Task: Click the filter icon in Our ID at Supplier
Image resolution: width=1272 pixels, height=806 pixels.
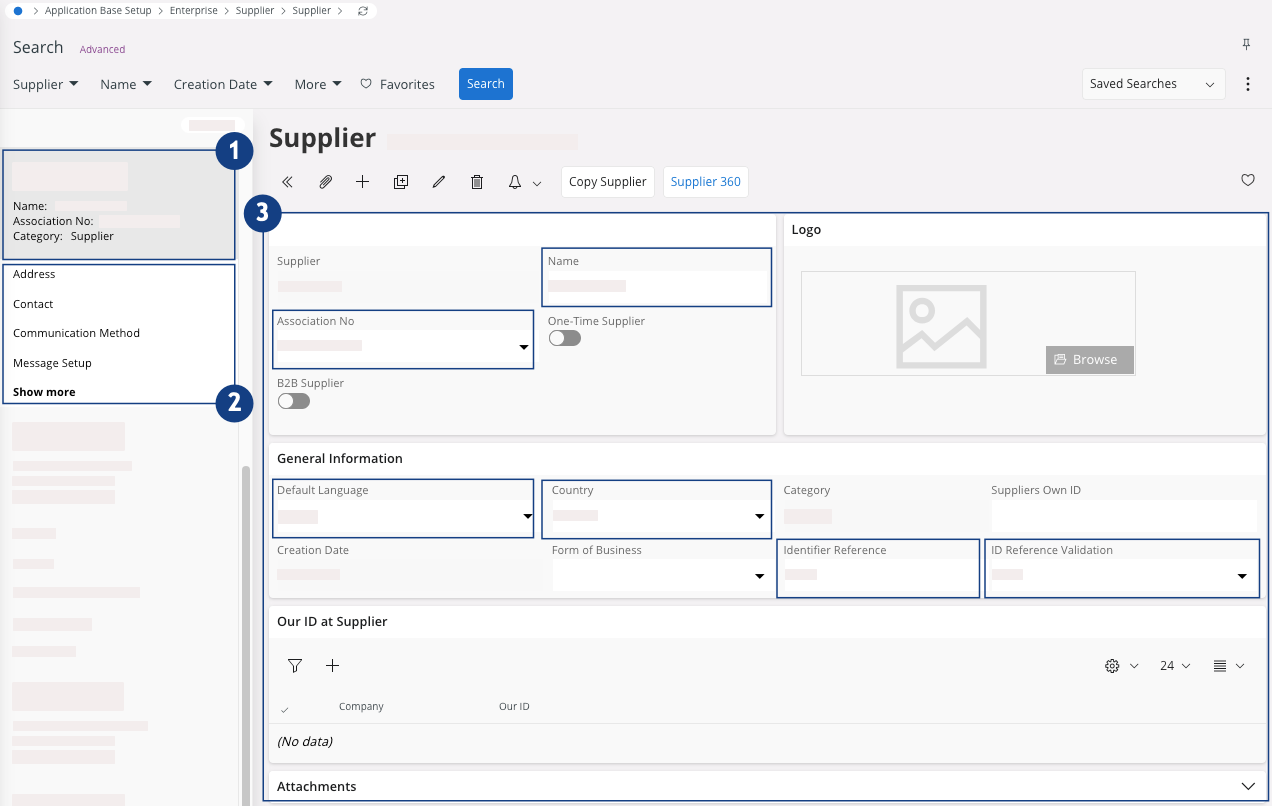Action: coord(295,666)
